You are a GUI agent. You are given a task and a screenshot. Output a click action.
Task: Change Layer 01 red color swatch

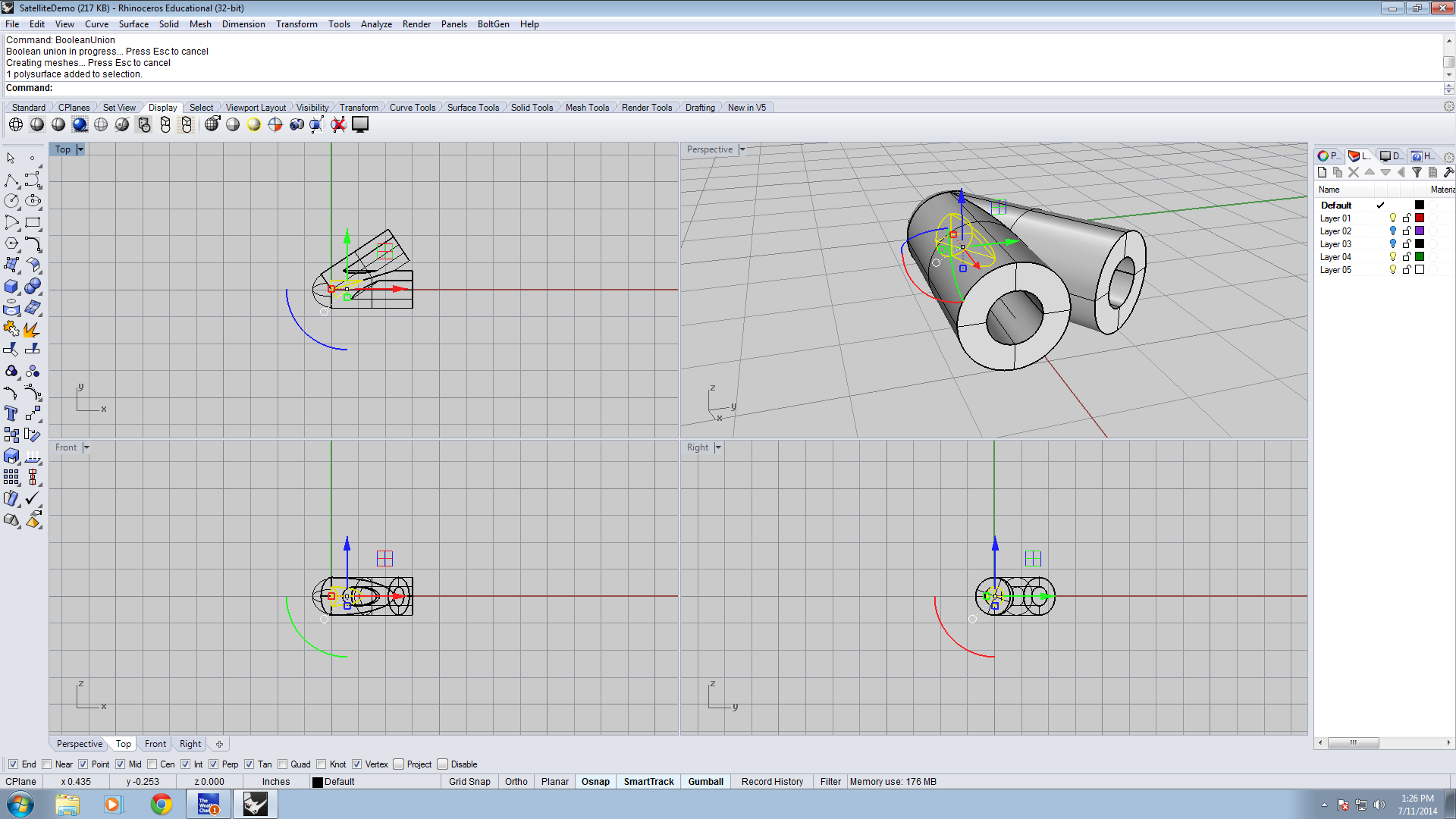click(1420, 218)
